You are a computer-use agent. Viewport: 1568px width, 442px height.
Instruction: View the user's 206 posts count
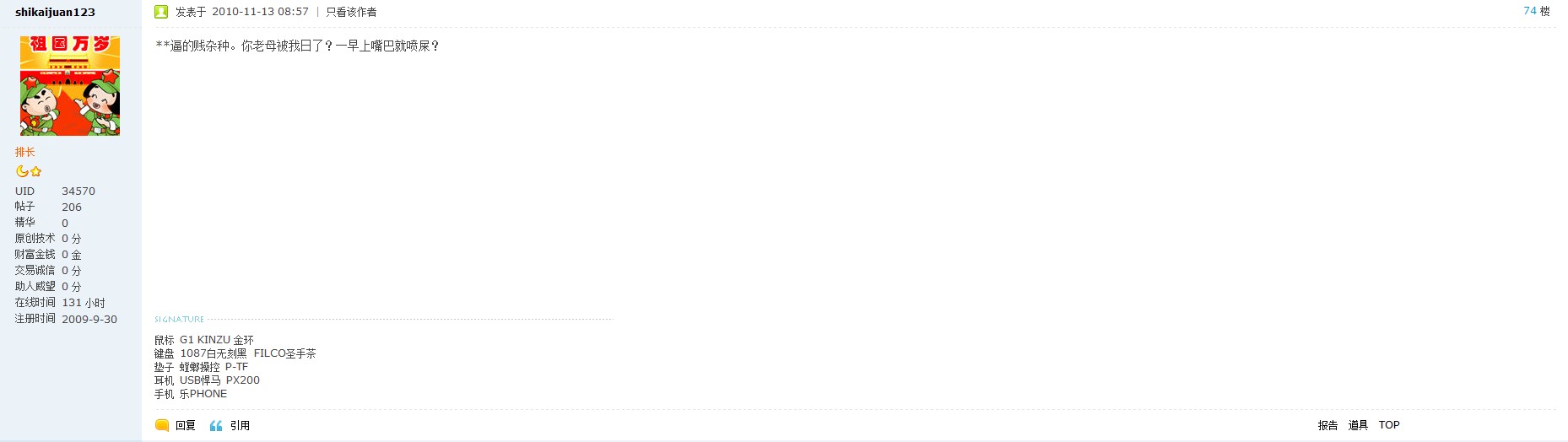tap(72, 208)
